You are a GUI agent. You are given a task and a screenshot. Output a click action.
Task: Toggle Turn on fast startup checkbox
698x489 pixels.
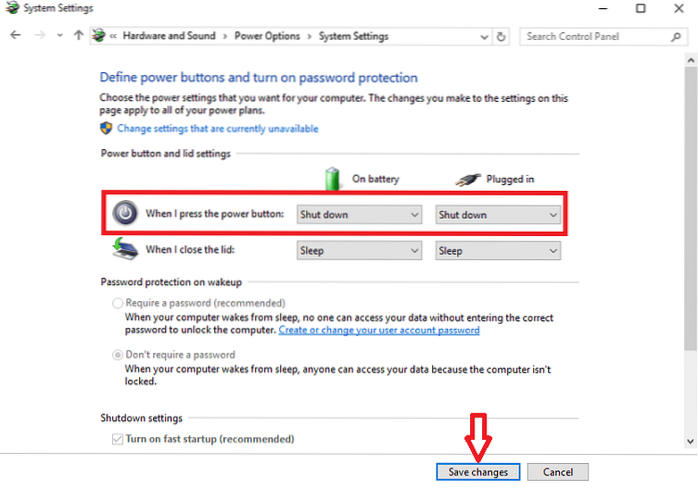[119, 439]
